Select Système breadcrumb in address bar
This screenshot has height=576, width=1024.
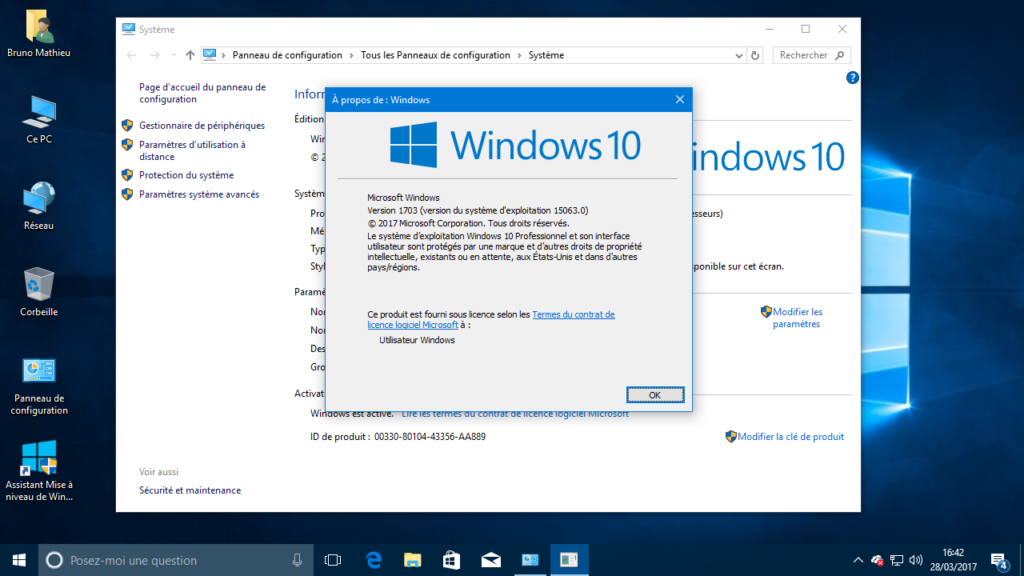click(546, 56)
